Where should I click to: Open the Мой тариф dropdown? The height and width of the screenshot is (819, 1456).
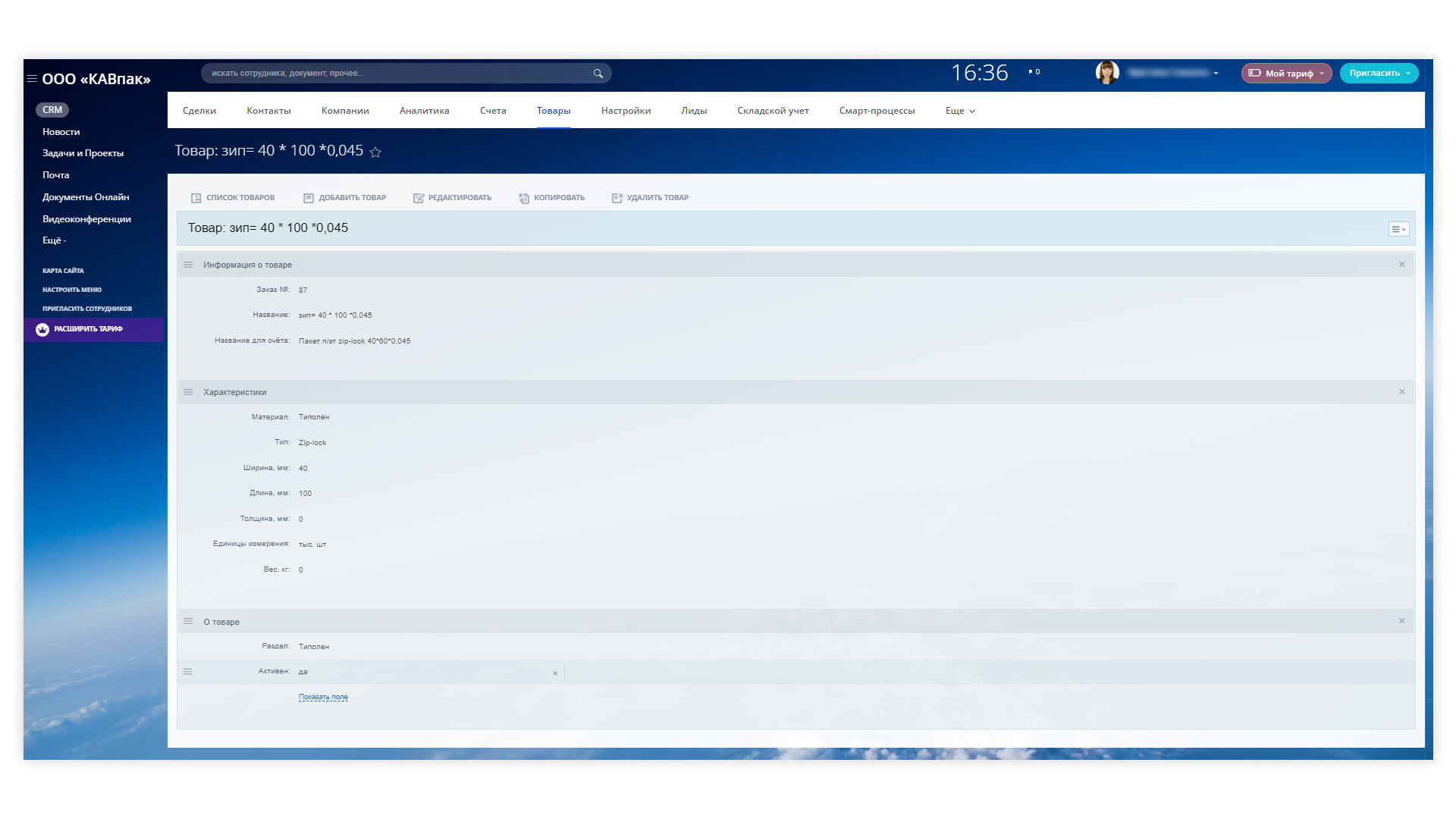(x=1287, y=74)
